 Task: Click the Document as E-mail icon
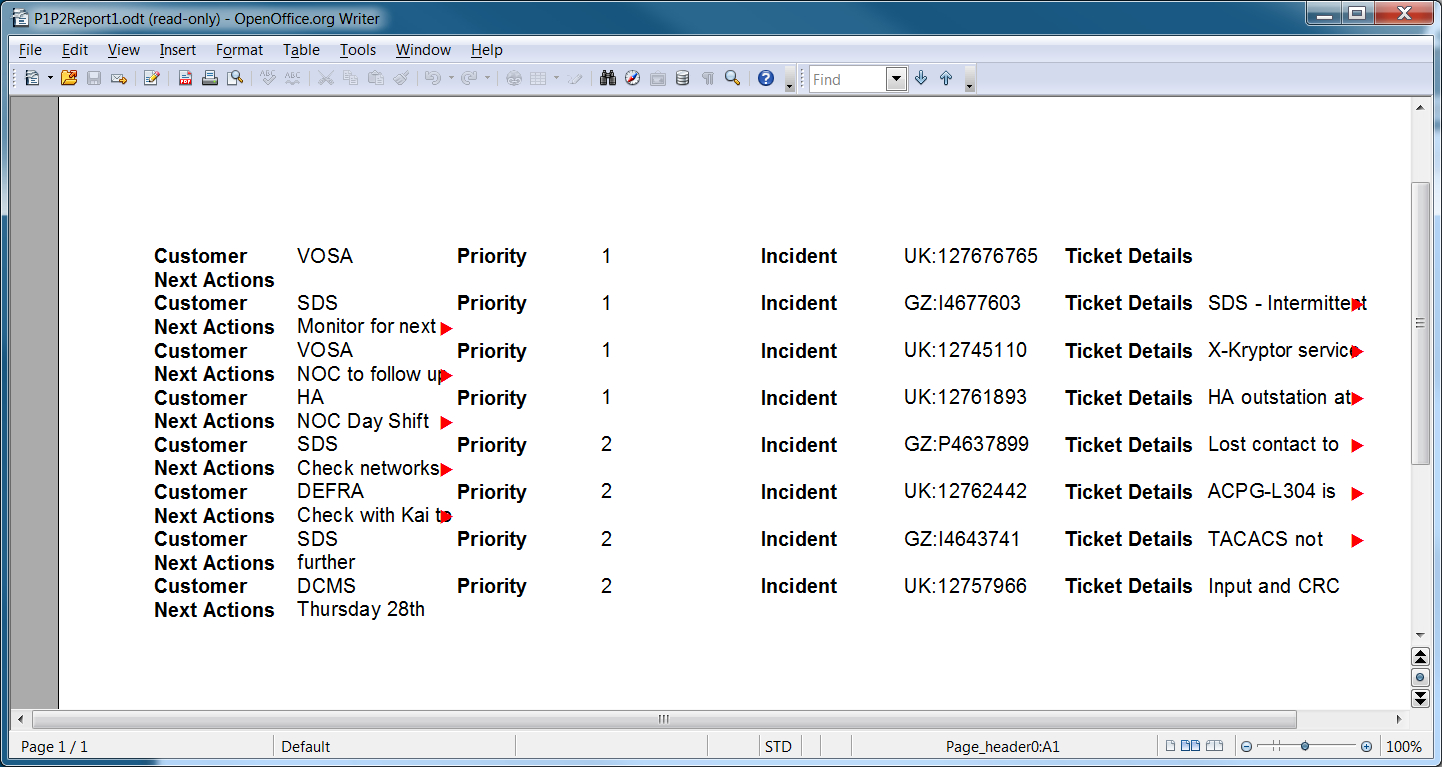(119, 78)
